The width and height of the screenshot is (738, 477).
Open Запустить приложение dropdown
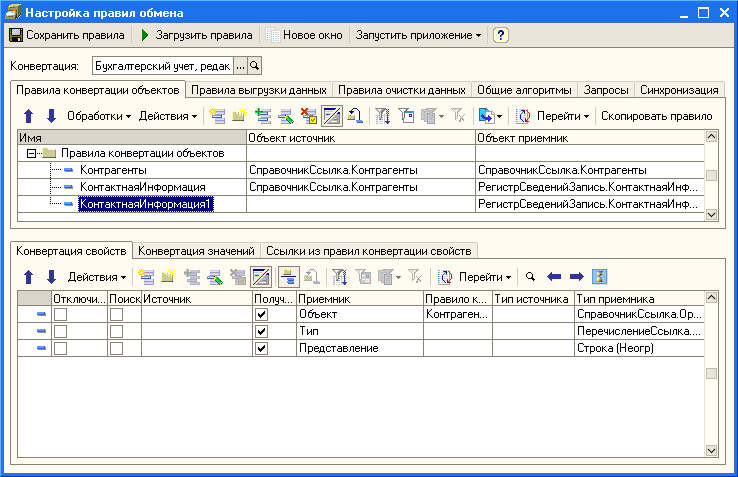417,35
